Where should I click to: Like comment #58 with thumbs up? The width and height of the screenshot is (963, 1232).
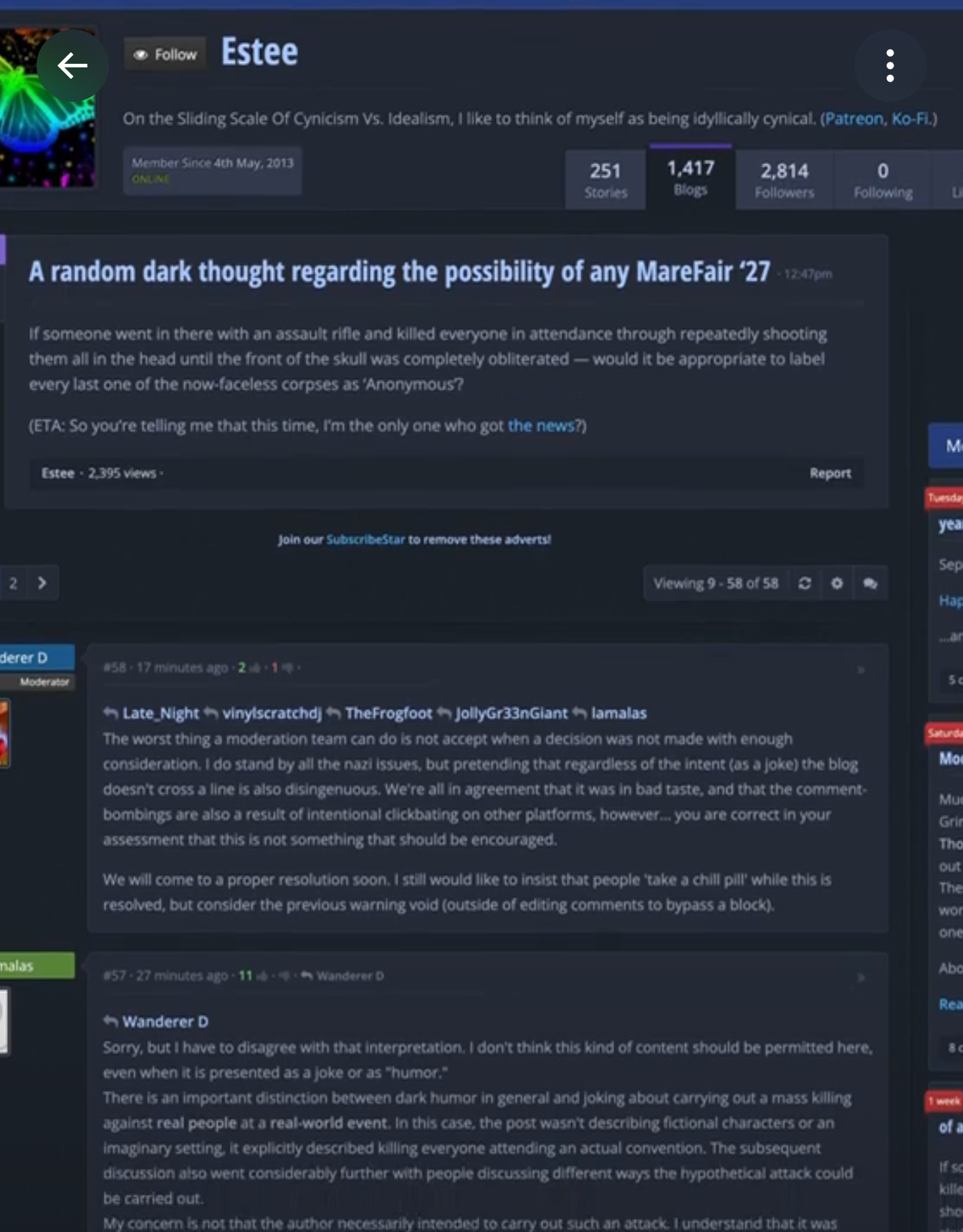pos(255,668)
